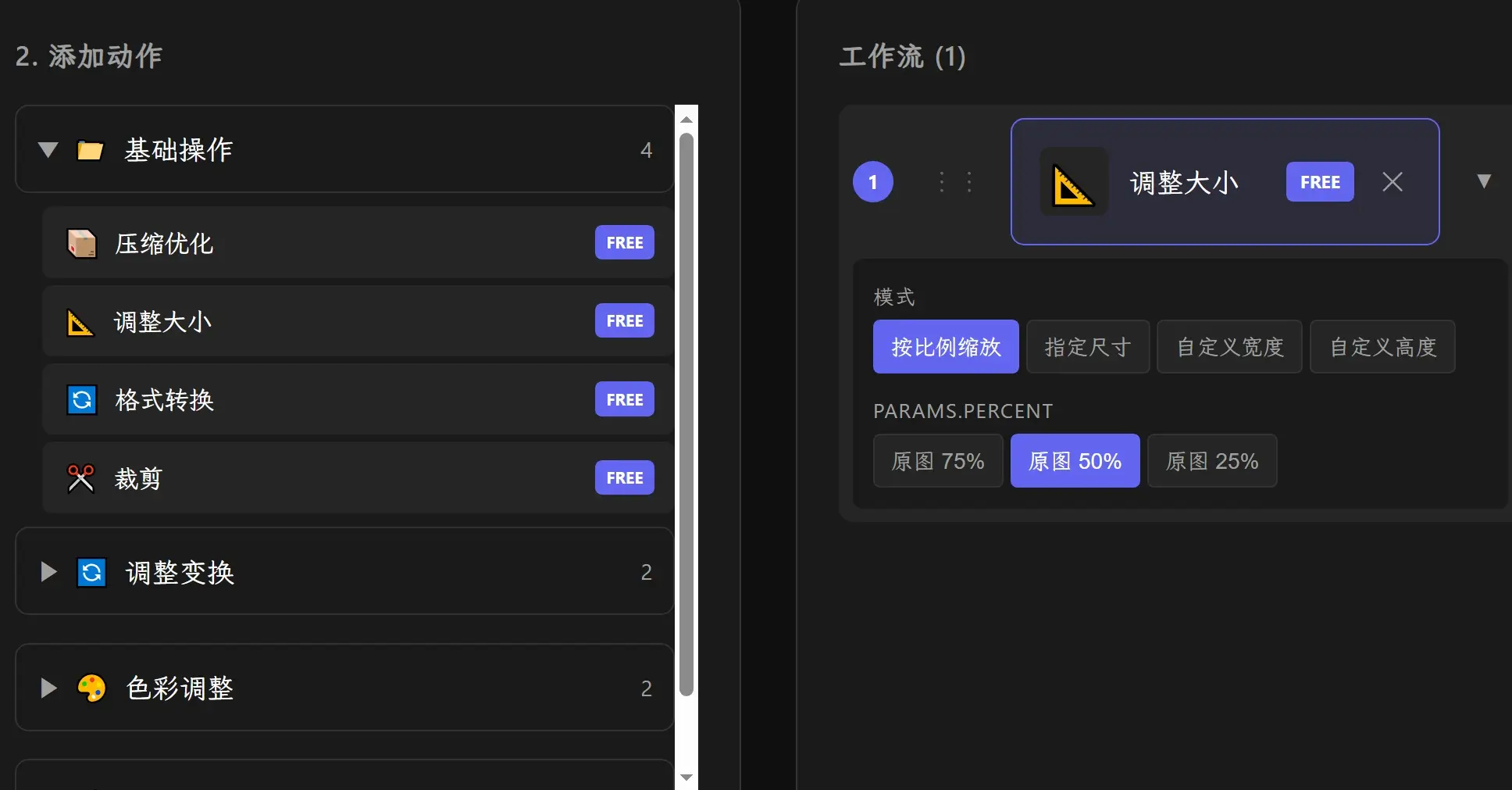The height and width of the screenshot is (790, 1512).
Task: Remove 调整大小 from the workflow
Action: (1393, 181)
